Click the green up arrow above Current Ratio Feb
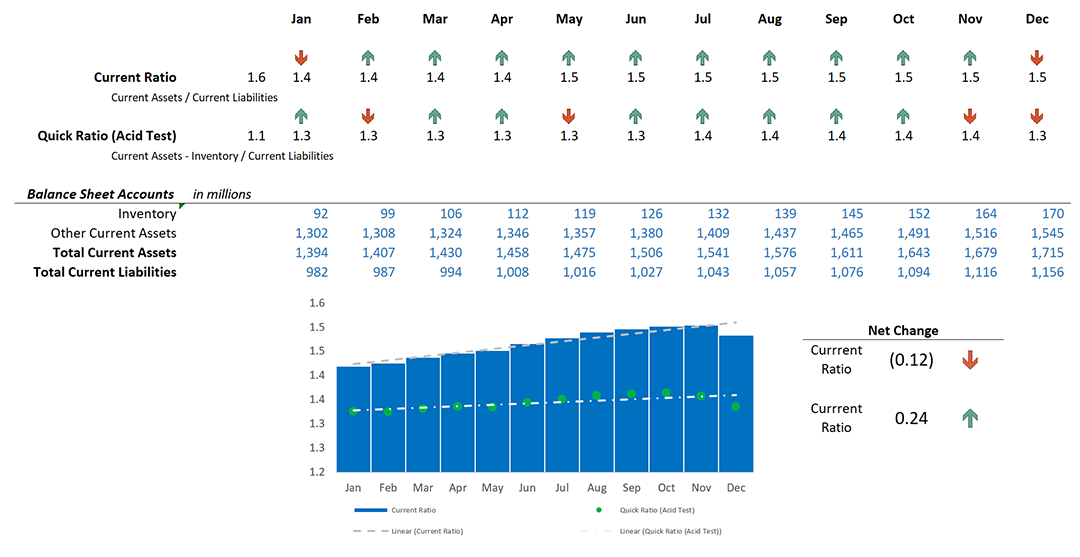 (368, 58)
